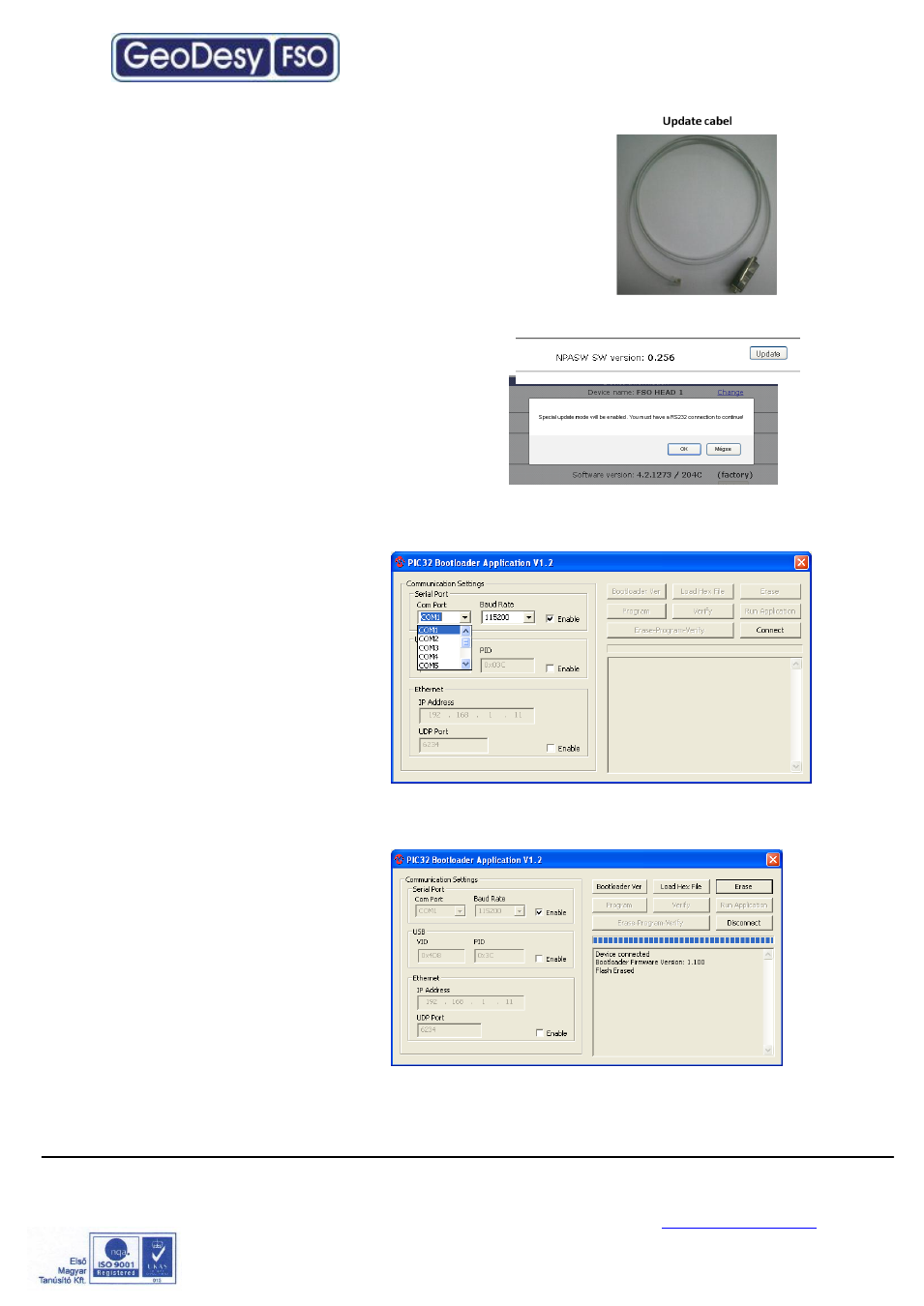
Task: Open the Com Port combo arrow in the disconnected Bootloader window
Action: tap(465, 617)
